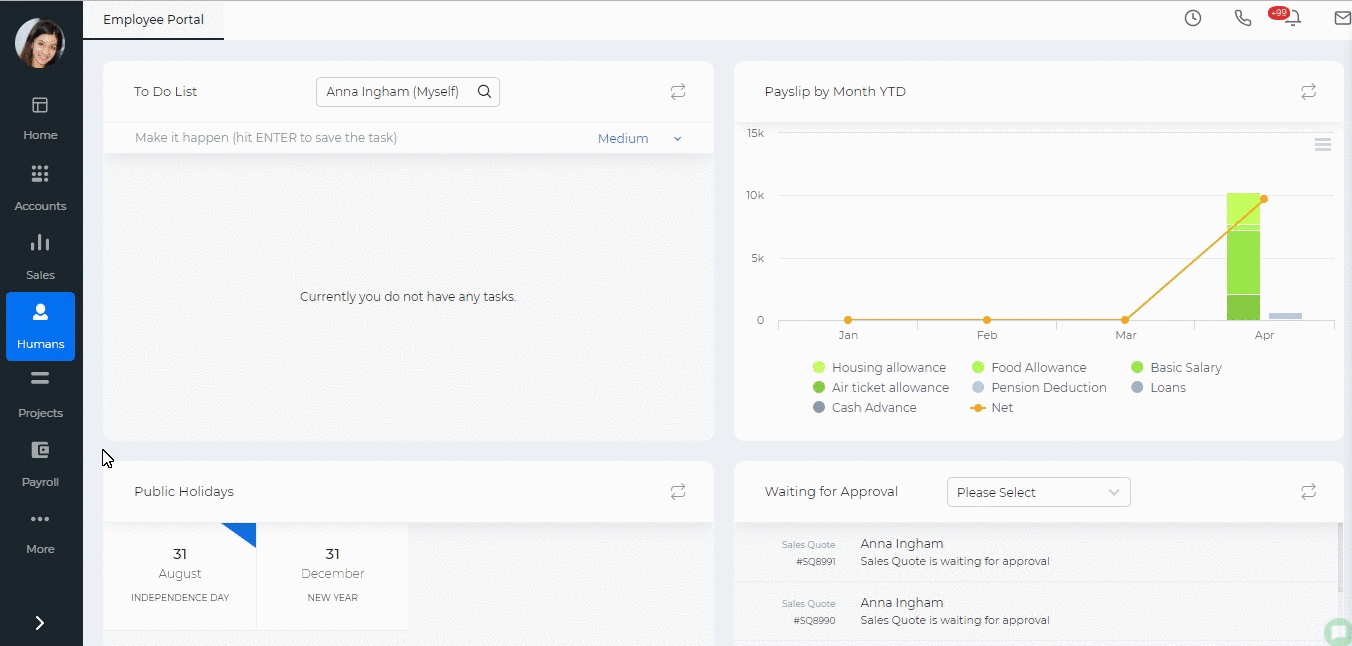This screenshot has height=646, width=1352.
Task: Toggle Net line legend item
Action: point(992,407)
